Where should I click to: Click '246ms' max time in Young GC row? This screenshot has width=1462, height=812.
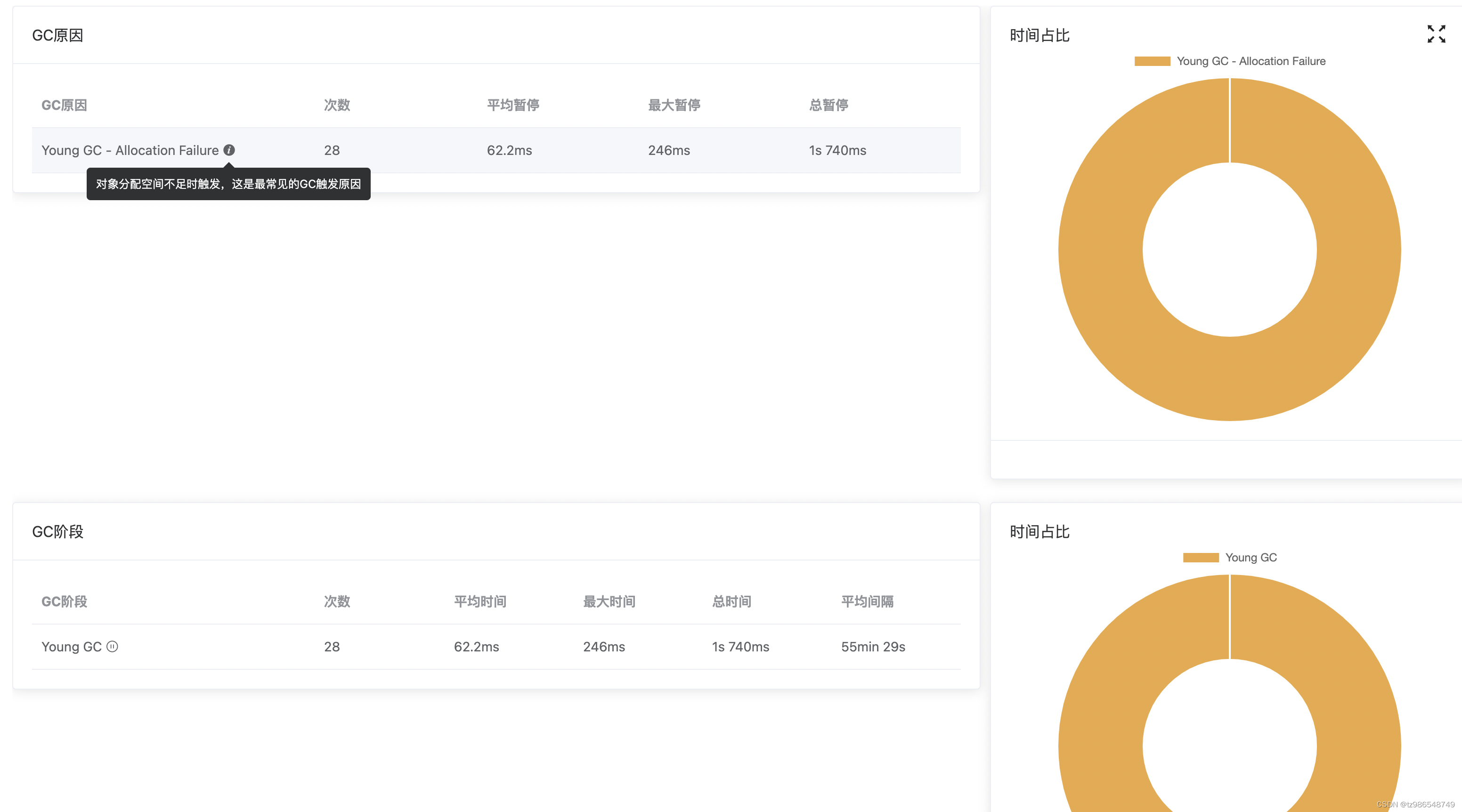(x=604, y=647)
